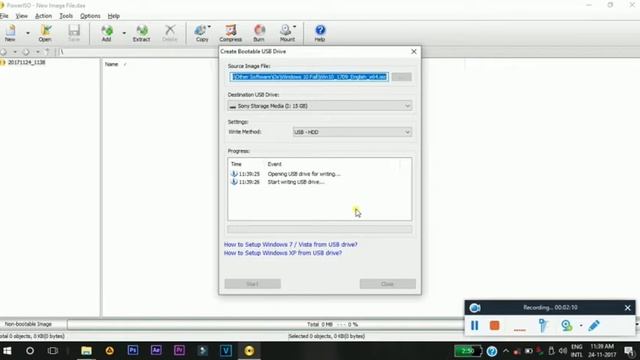The height and width of the screenshot is (360, 640).
Task: Click the greyed Save toolbar icon
Action: click(74, 33)
